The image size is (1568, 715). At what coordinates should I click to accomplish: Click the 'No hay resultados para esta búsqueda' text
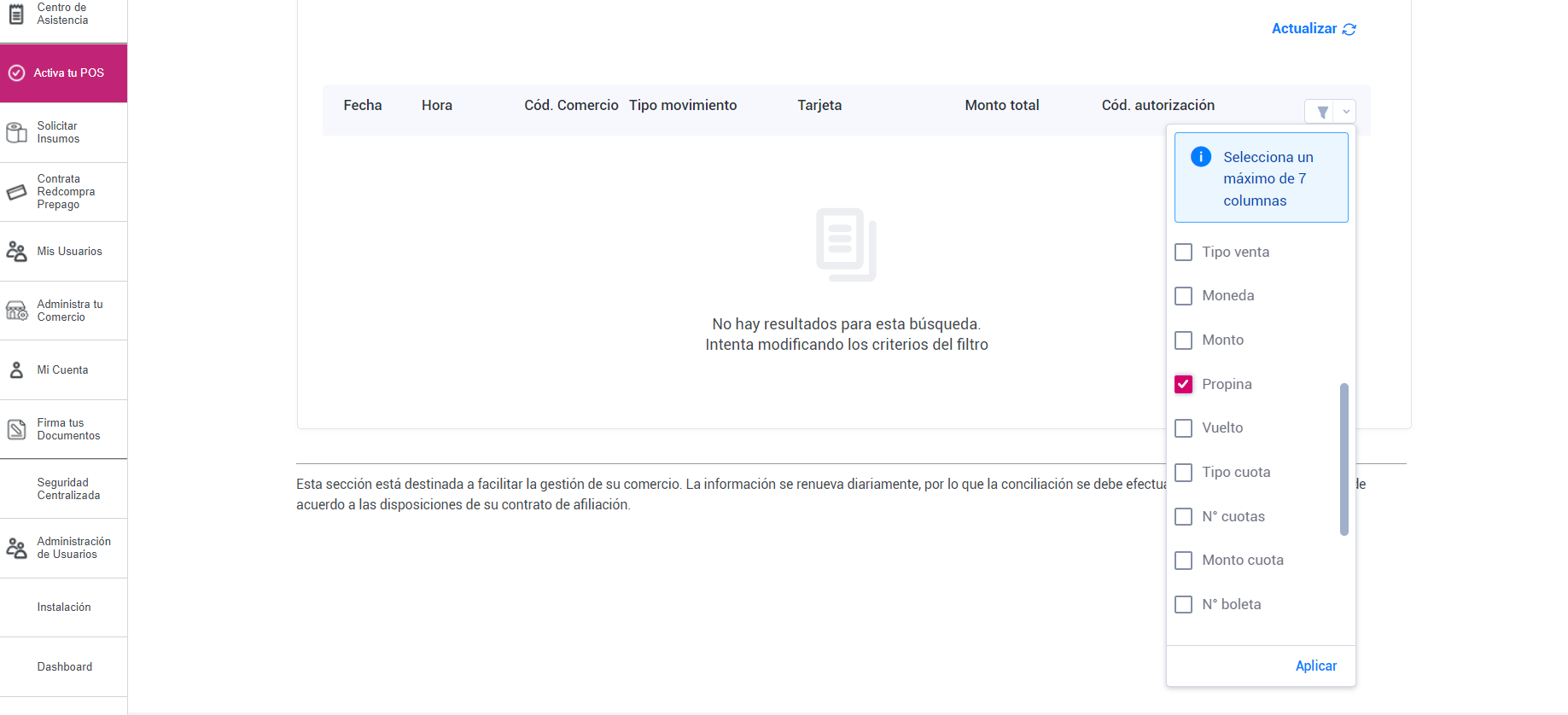pyautogui.click(x=847, y=324)
